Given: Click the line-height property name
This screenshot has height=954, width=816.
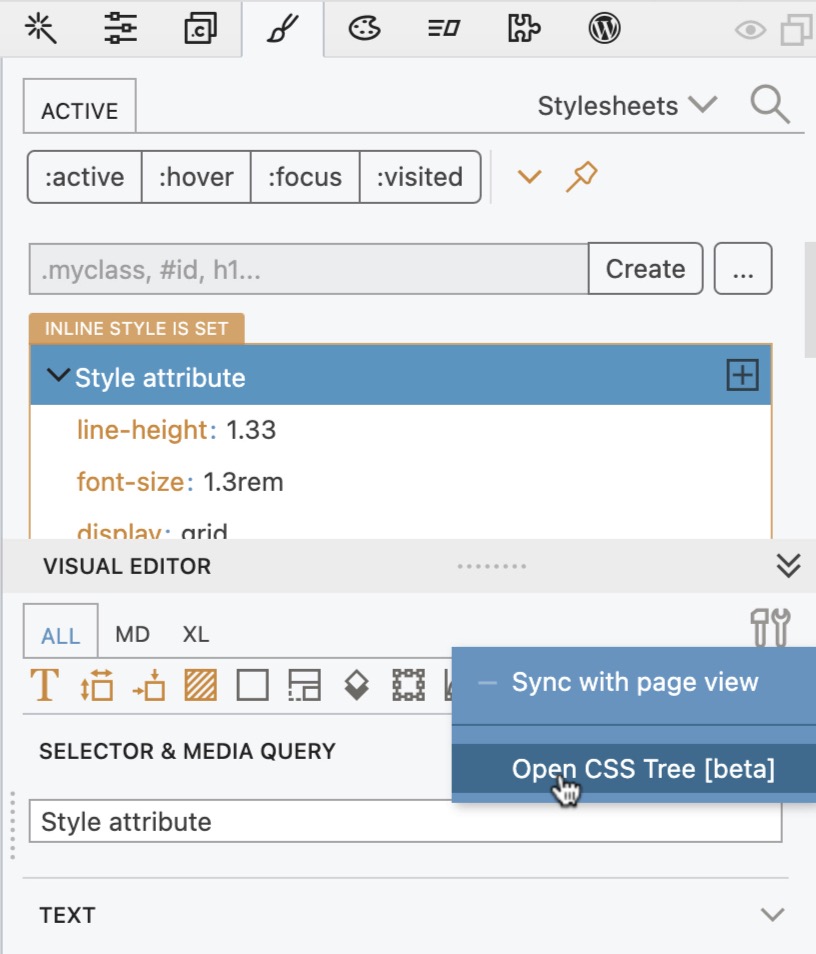Looking at the screenshot, I should tap(142, 430).
